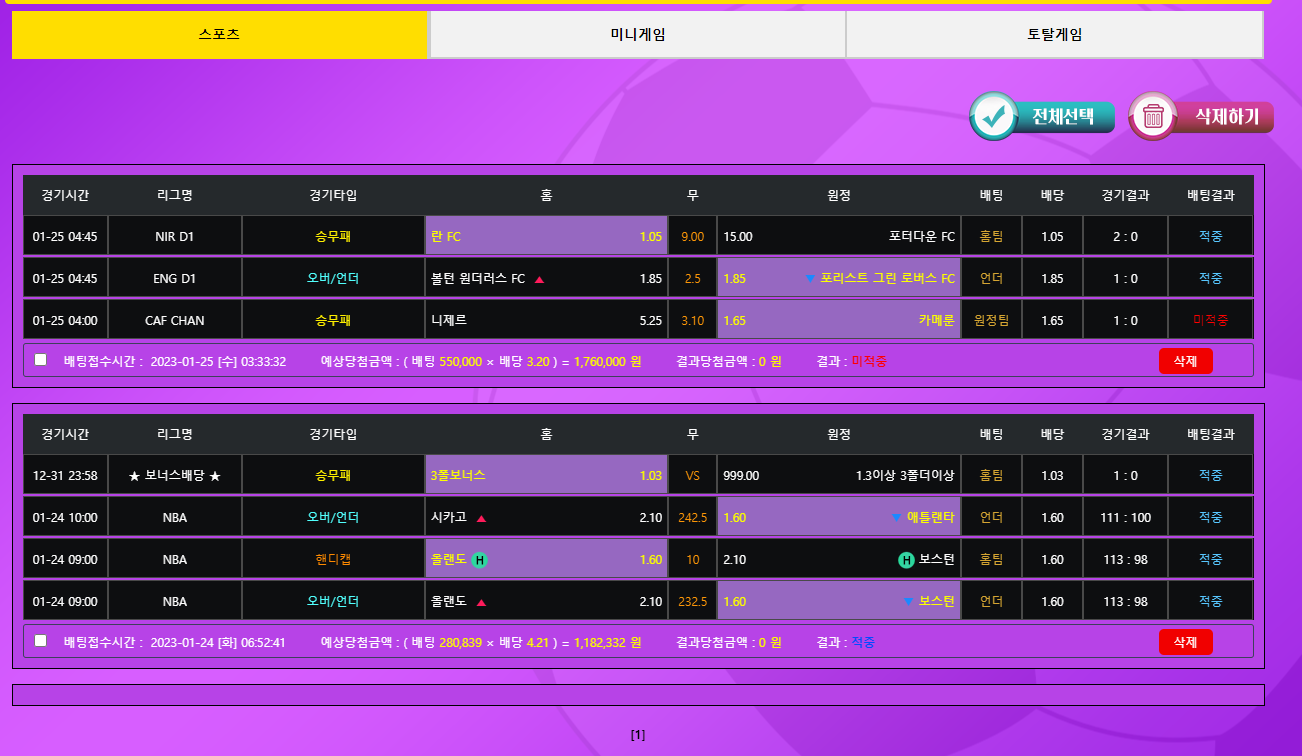The height and width of the screenshot is (756, 1302).
Task: Click the blue down arrow beside 애틀랜타
Action: tap(896, 518)
